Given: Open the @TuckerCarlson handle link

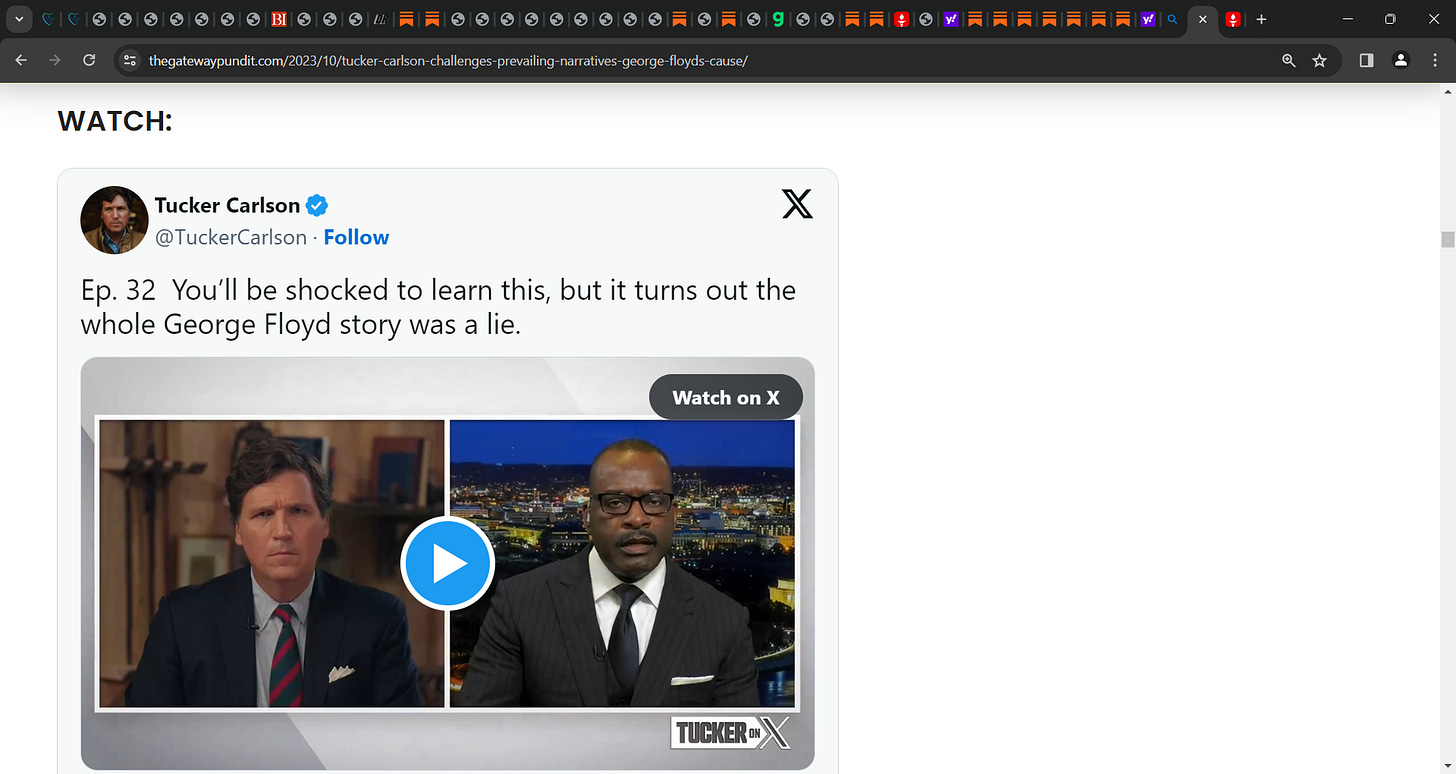Looking at the screenshot, I should pyautogui.click(x=230, y=237).
